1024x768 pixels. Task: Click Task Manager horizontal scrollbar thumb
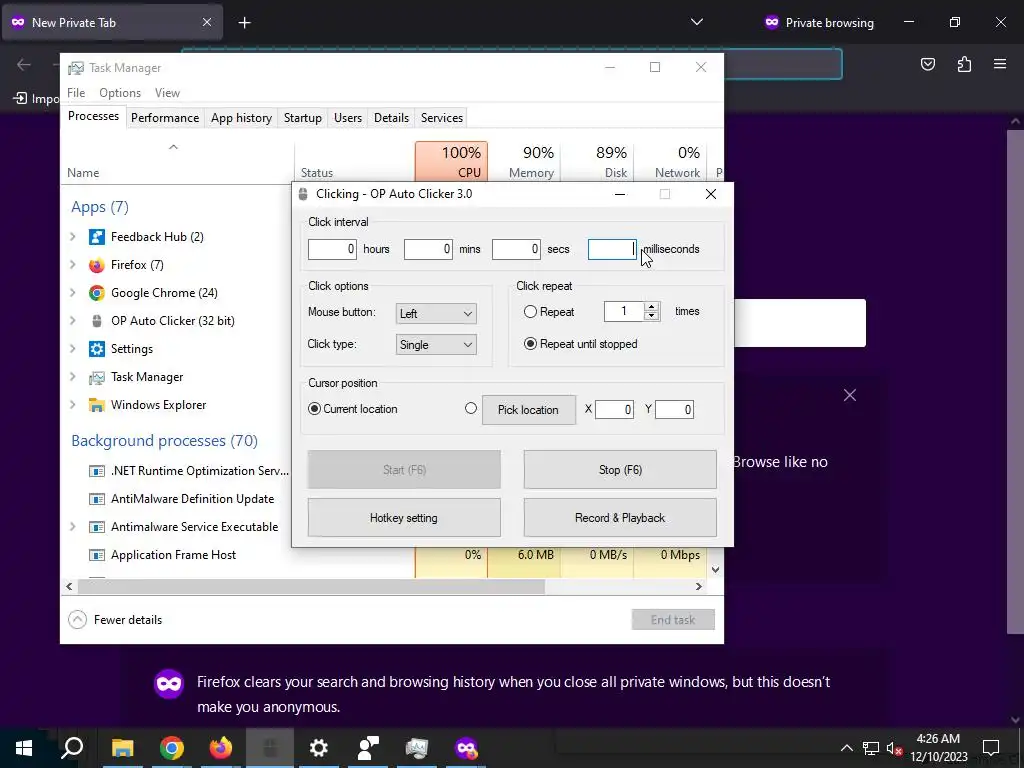[311, 586]
